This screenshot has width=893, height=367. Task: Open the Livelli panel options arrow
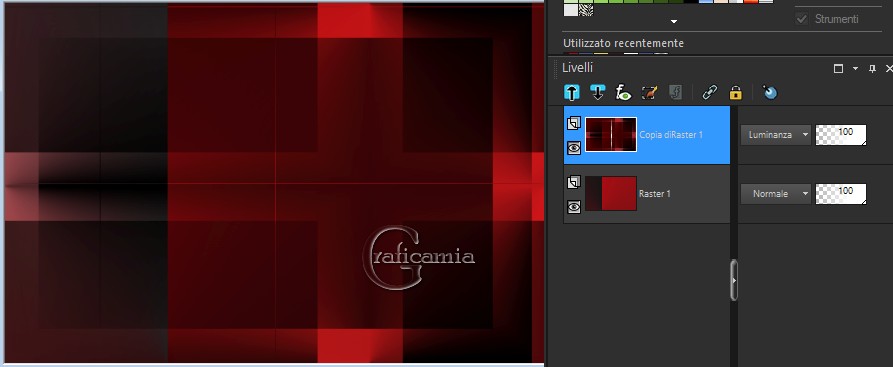click(x=855, y=68)
